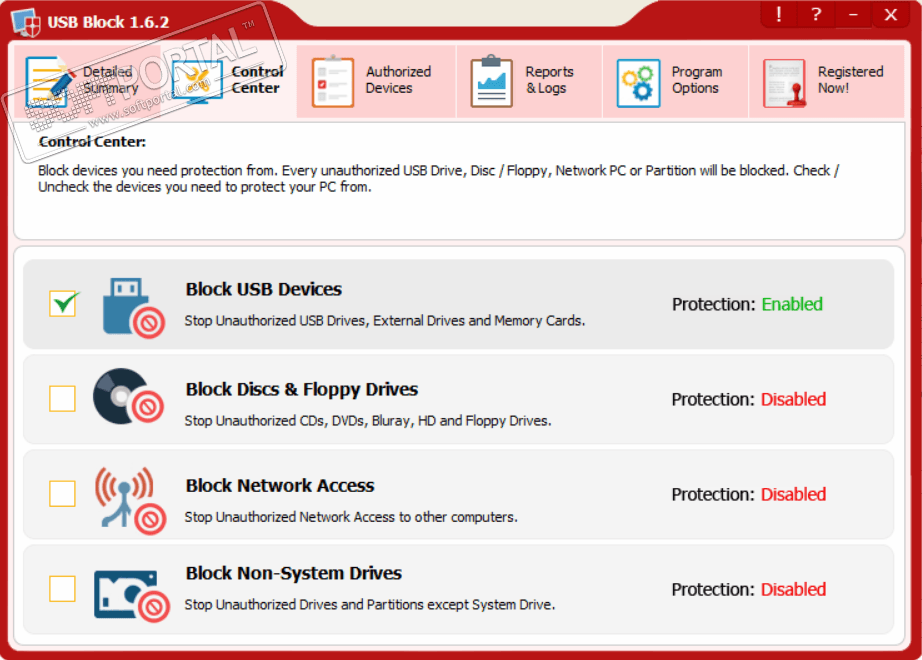The width and height of the screenshot is (922, 660).
Task: Click 'Stop Unauthorized CDs, DVDs' description text
Action: click(368, 421)
